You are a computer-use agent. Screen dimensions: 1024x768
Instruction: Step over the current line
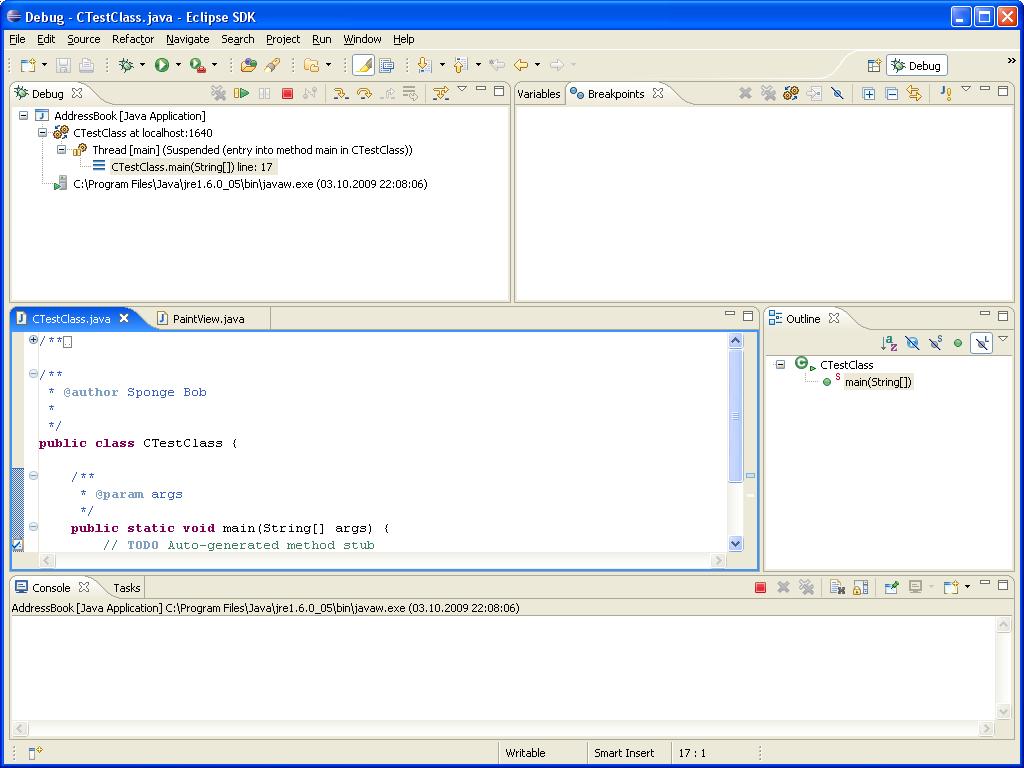click(364, 93)
